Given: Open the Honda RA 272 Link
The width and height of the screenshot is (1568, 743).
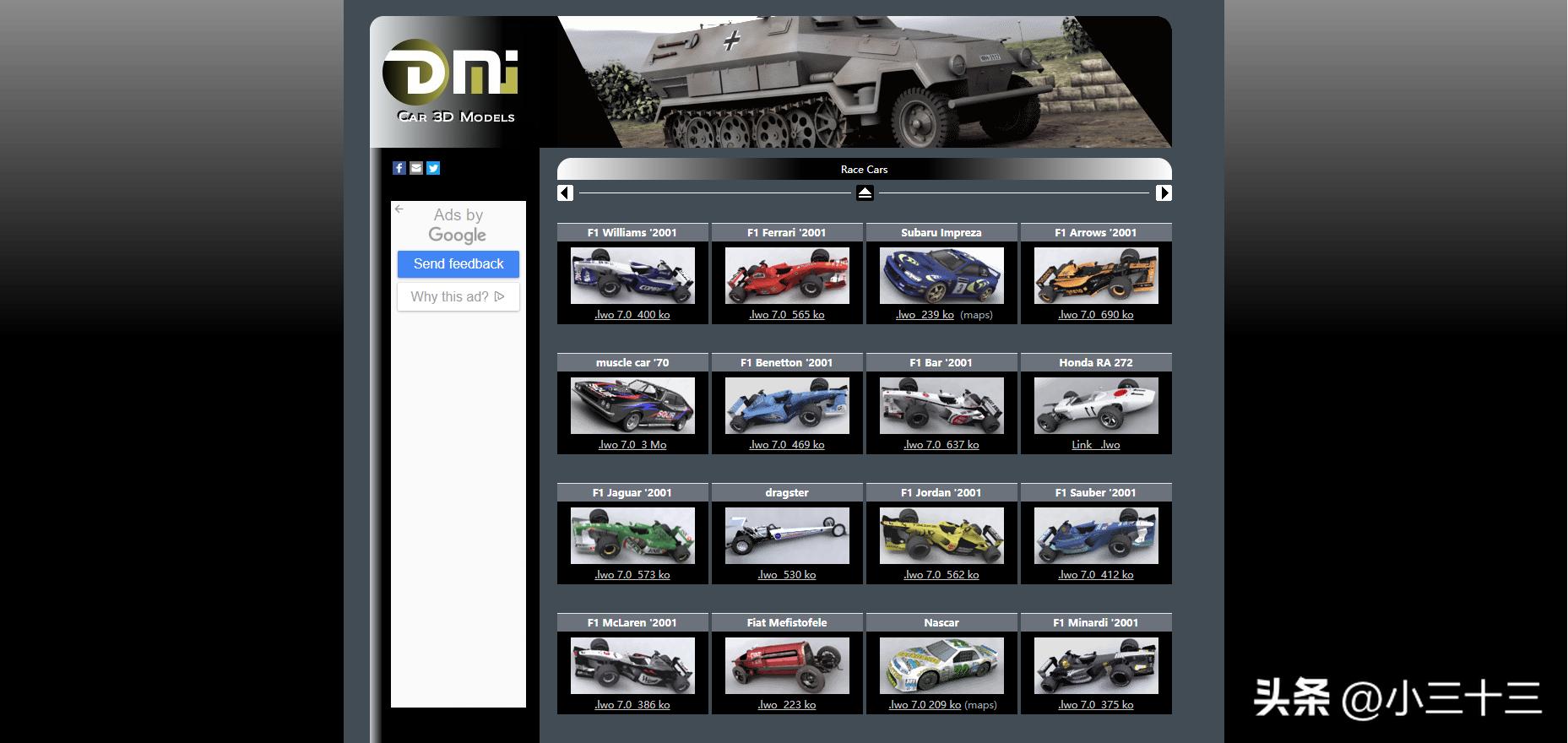Looking at the screenshot, I should [x=1082, y=445].
